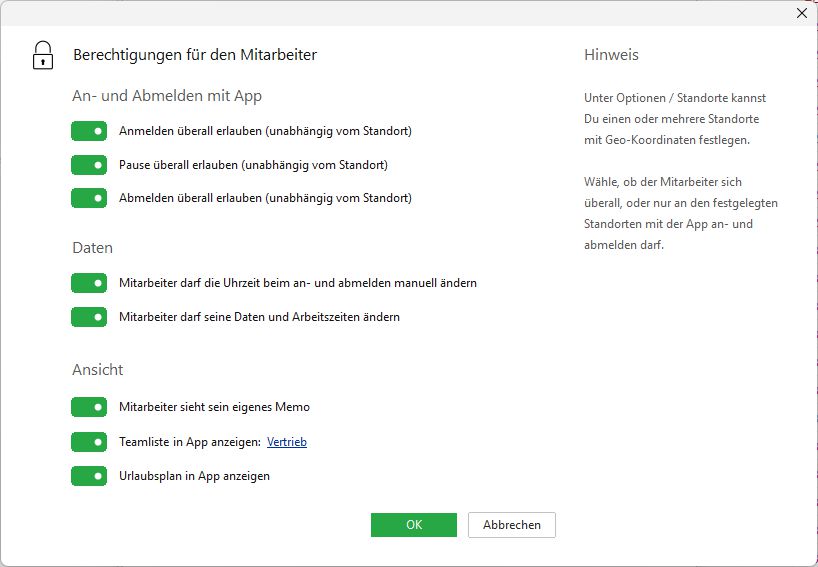Open the 'Vertrieb' team link
This screenshot has width=818, height=567.
[x=286, y=442]
